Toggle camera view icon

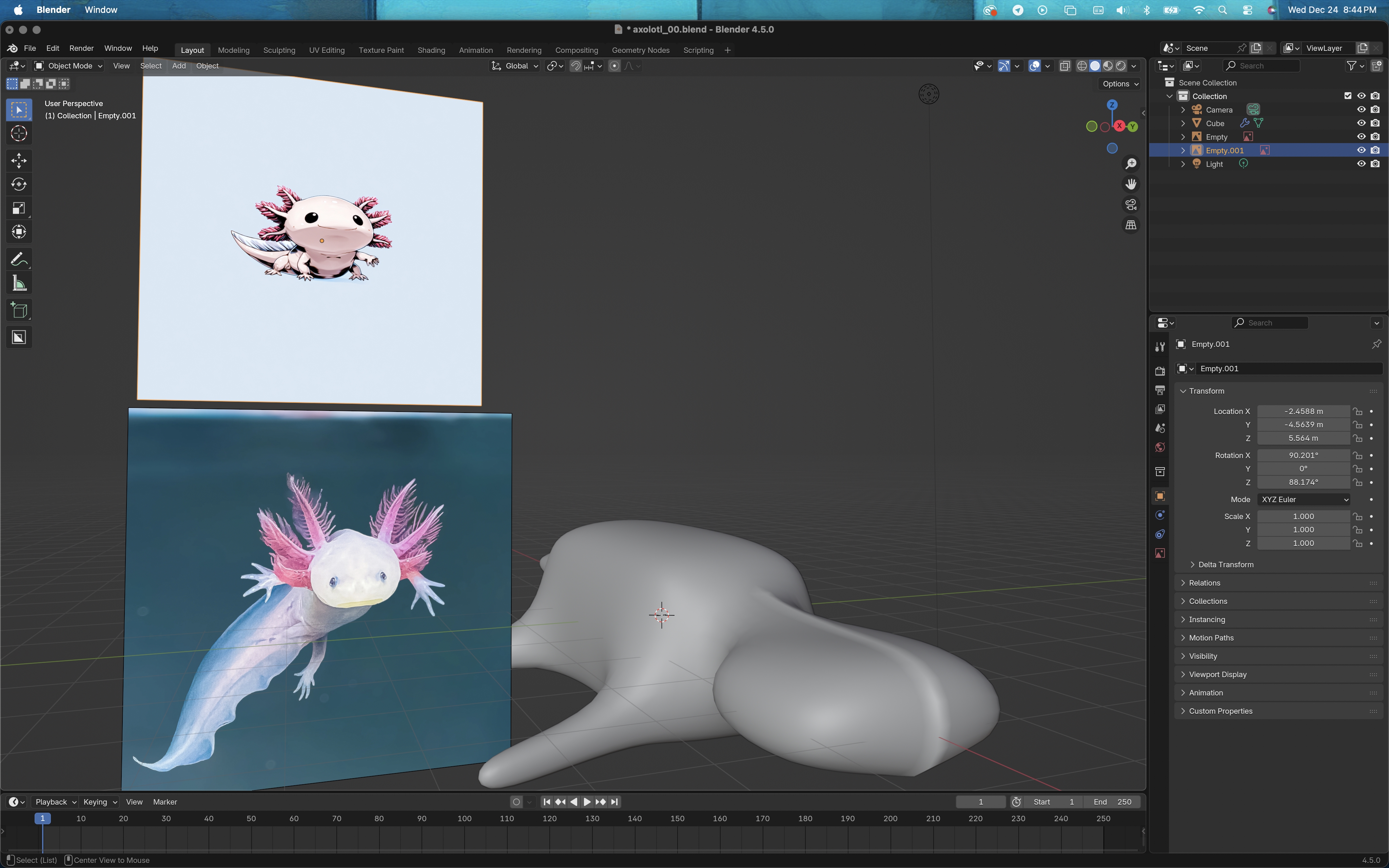tap(1131, 205)
